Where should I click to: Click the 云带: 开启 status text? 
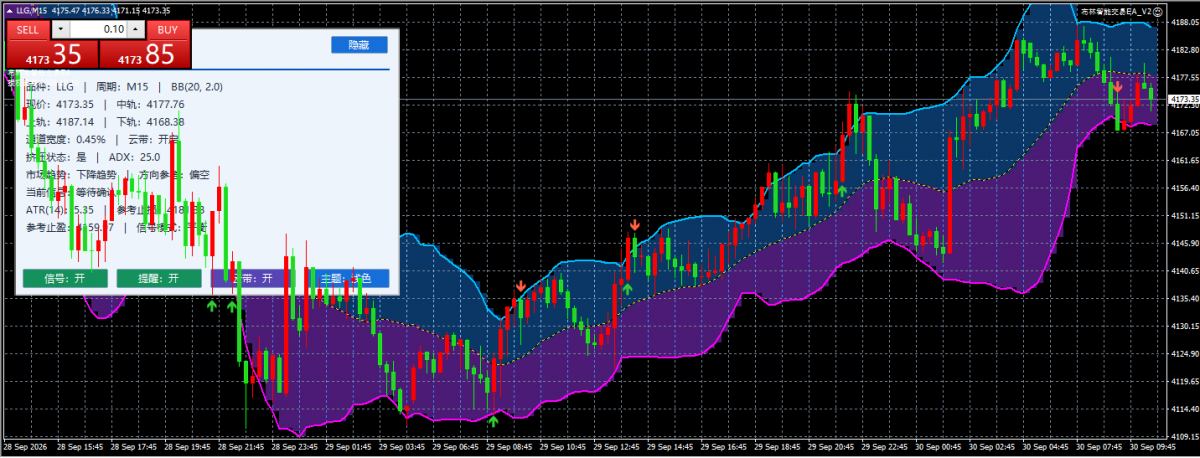pos(153,138)
